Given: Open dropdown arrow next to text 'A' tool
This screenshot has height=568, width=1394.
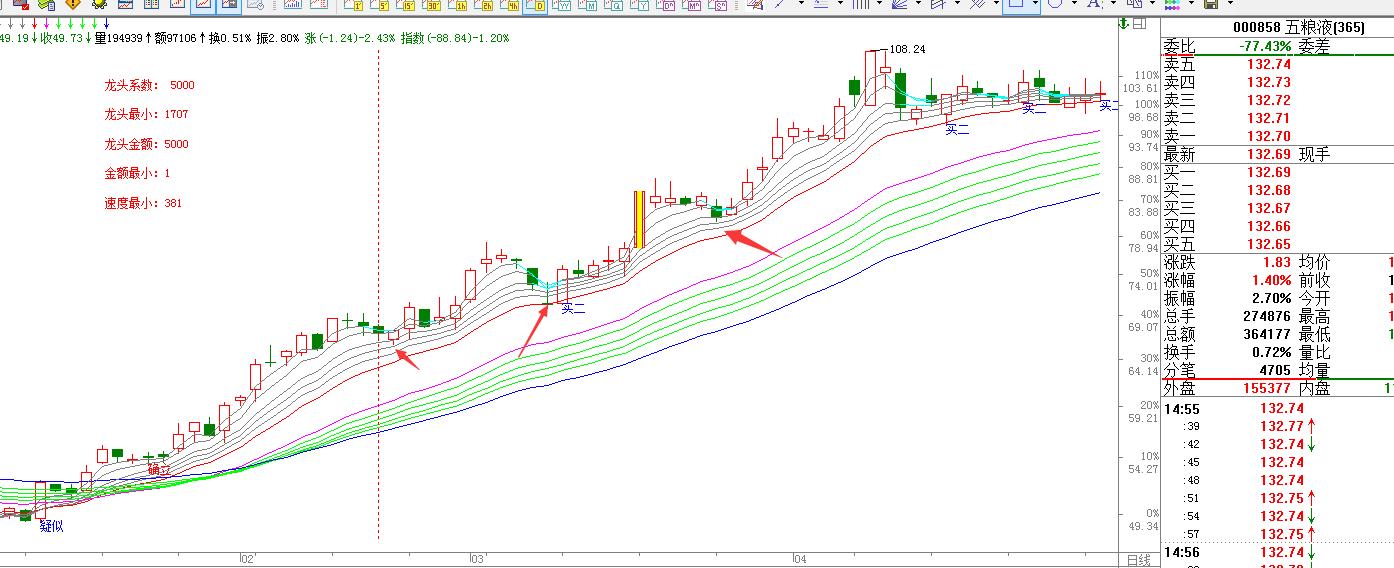Looking at the screenshot, I should [1115, 5].
